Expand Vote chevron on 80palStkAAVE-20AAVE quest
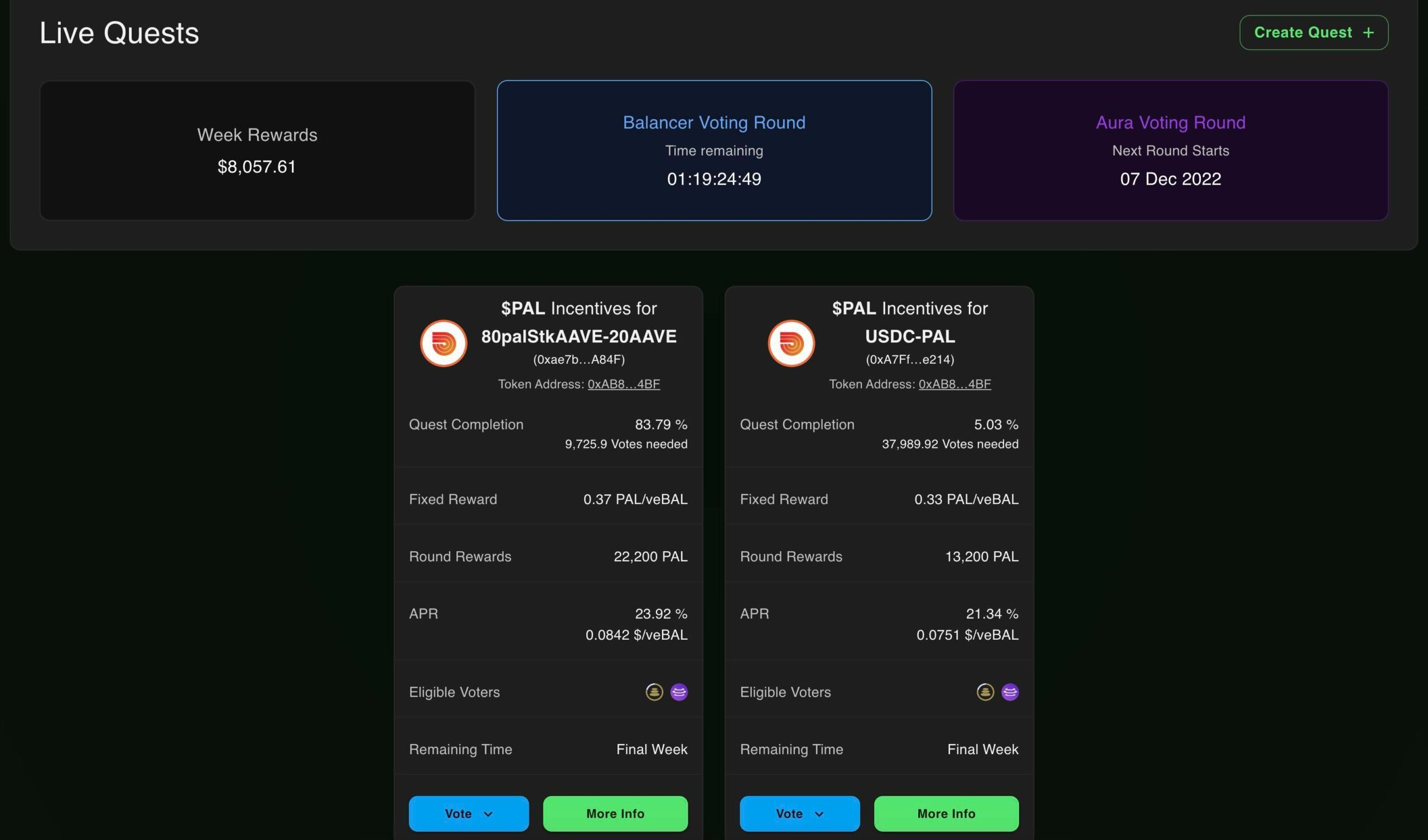1428x840 pixels. (x=488, y=814)
